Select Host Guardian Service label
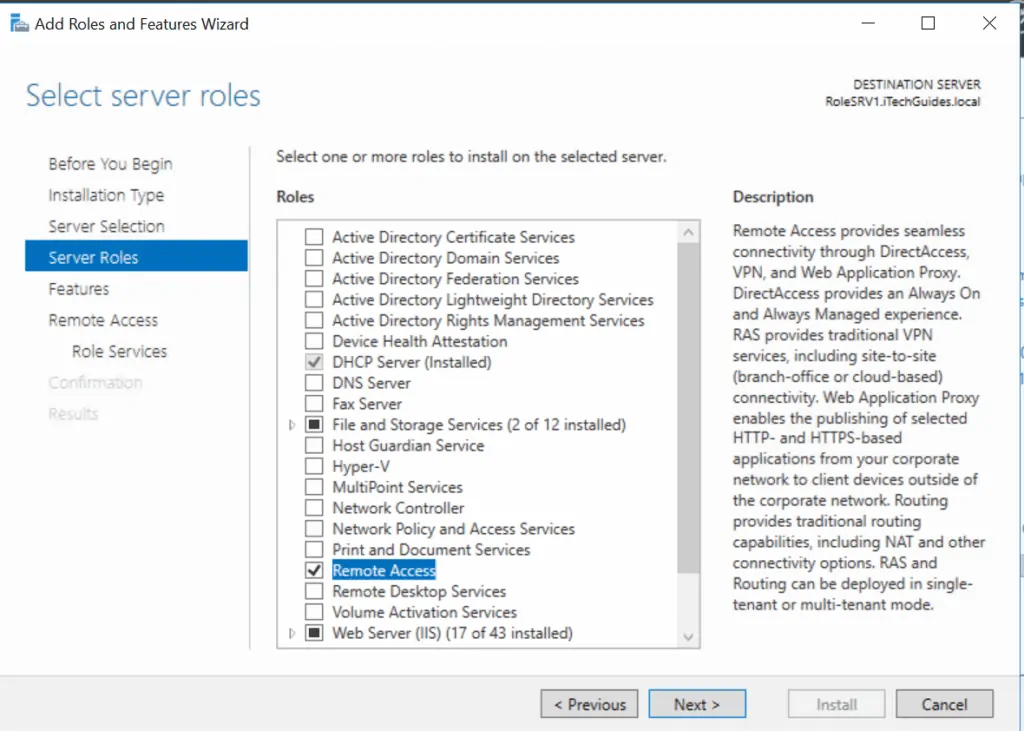Image resolution: width=1024 pixels, height=731 pixels. point(408,446)
